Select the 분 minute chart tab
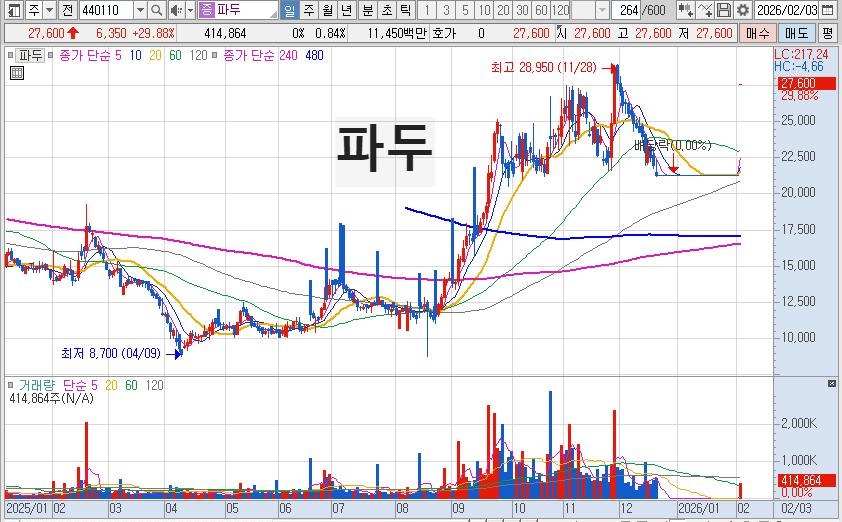The width and height of the screenshot is (842, 522). click(368, 10)
